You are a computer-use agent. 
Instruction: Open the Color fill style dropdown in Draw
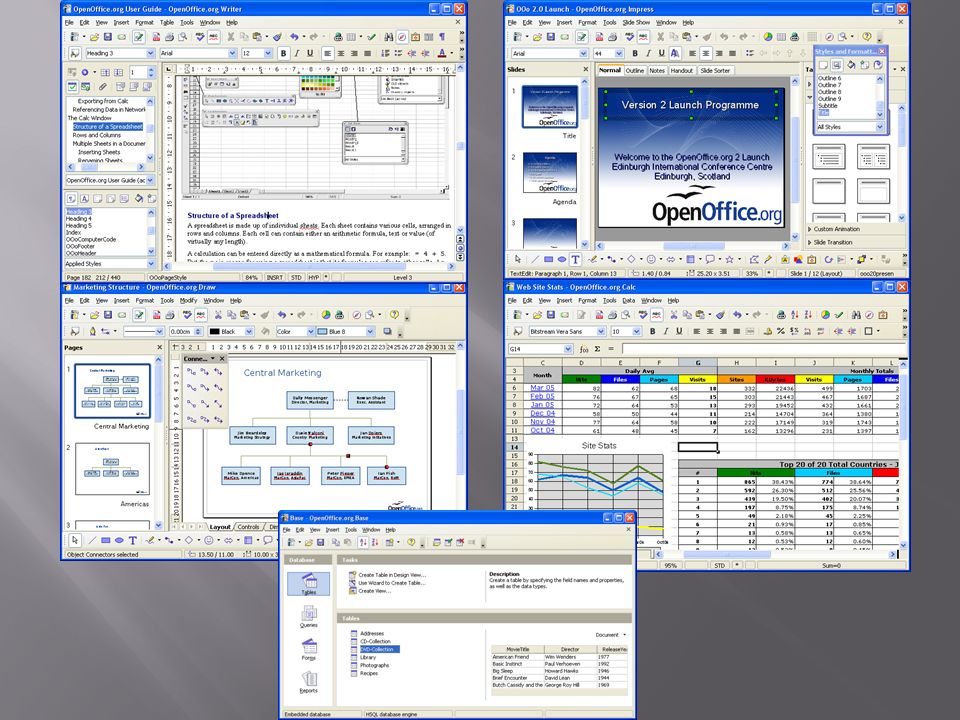coord(310,331)
